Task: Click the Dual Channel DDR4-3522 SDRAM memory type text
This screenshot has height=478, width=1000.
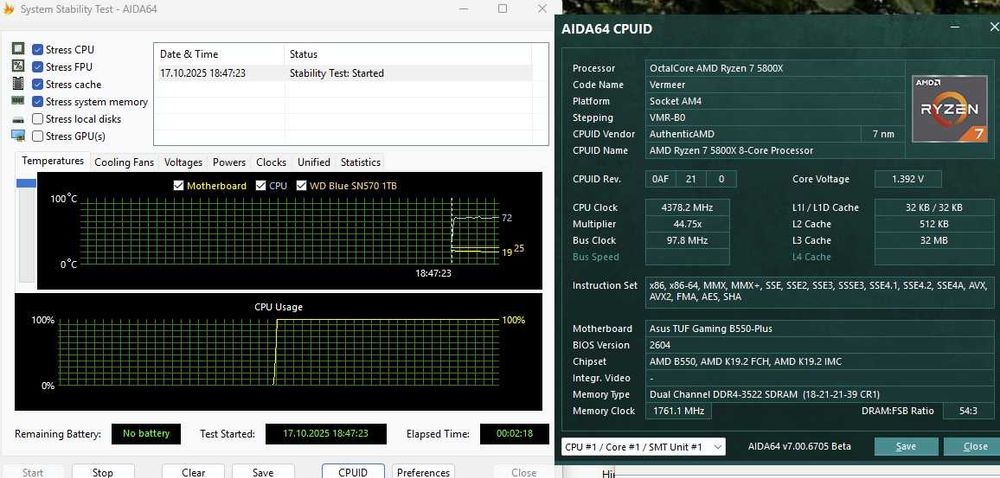Action: tap(764, 395)
